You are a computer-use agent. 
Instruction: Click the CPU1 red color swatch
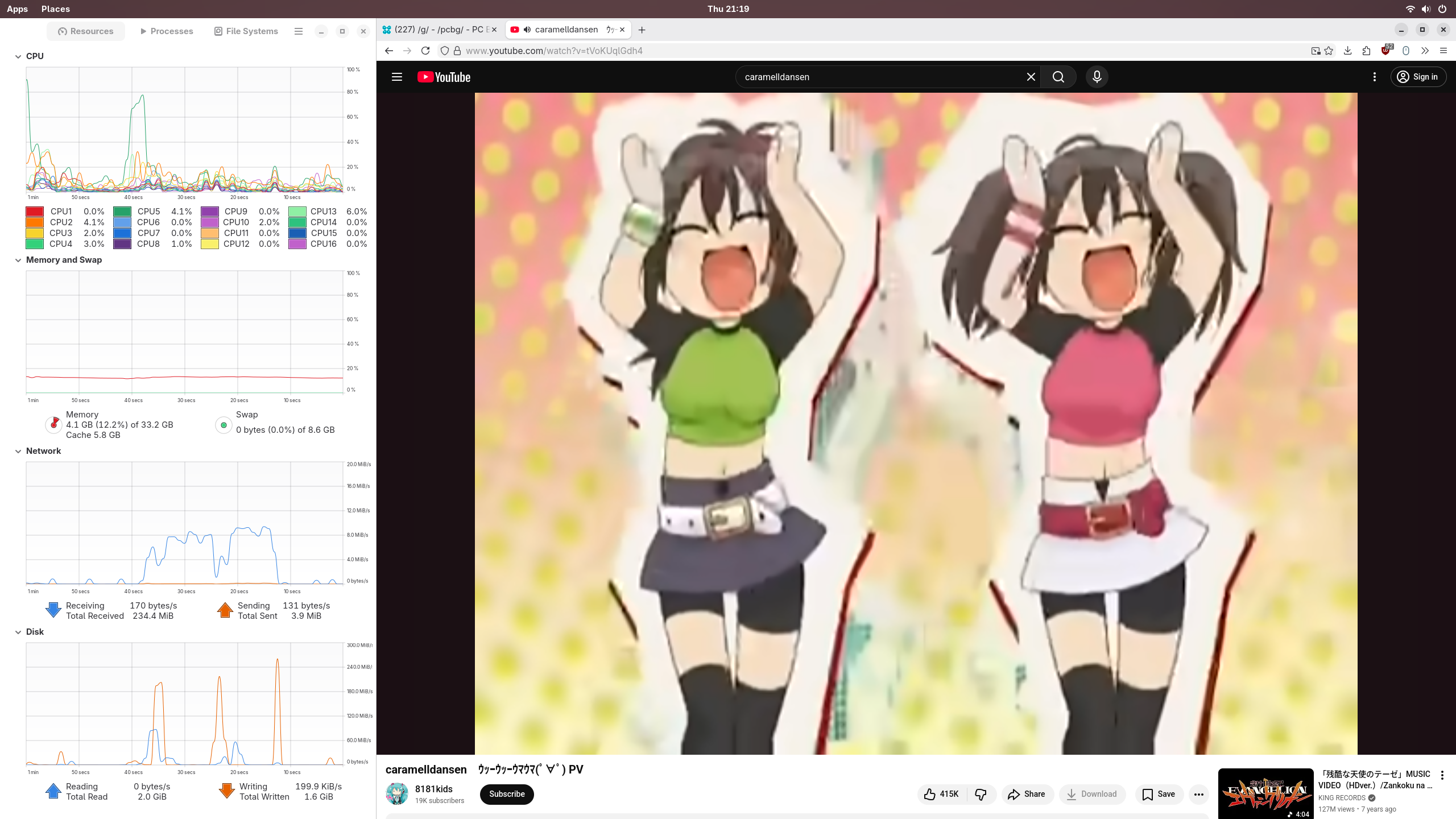point(35,212)
